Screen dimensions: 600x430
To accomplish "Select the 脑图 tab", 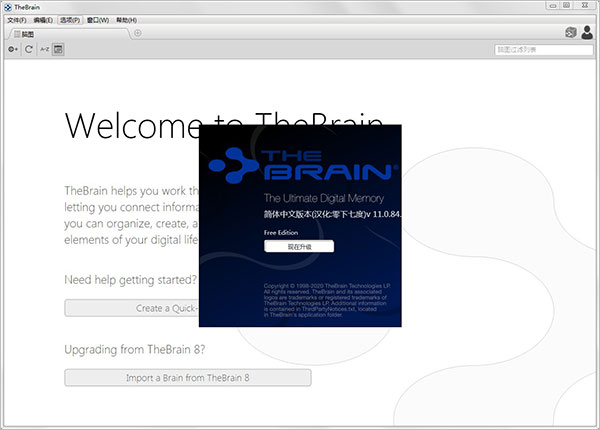I will pos(69,34).
